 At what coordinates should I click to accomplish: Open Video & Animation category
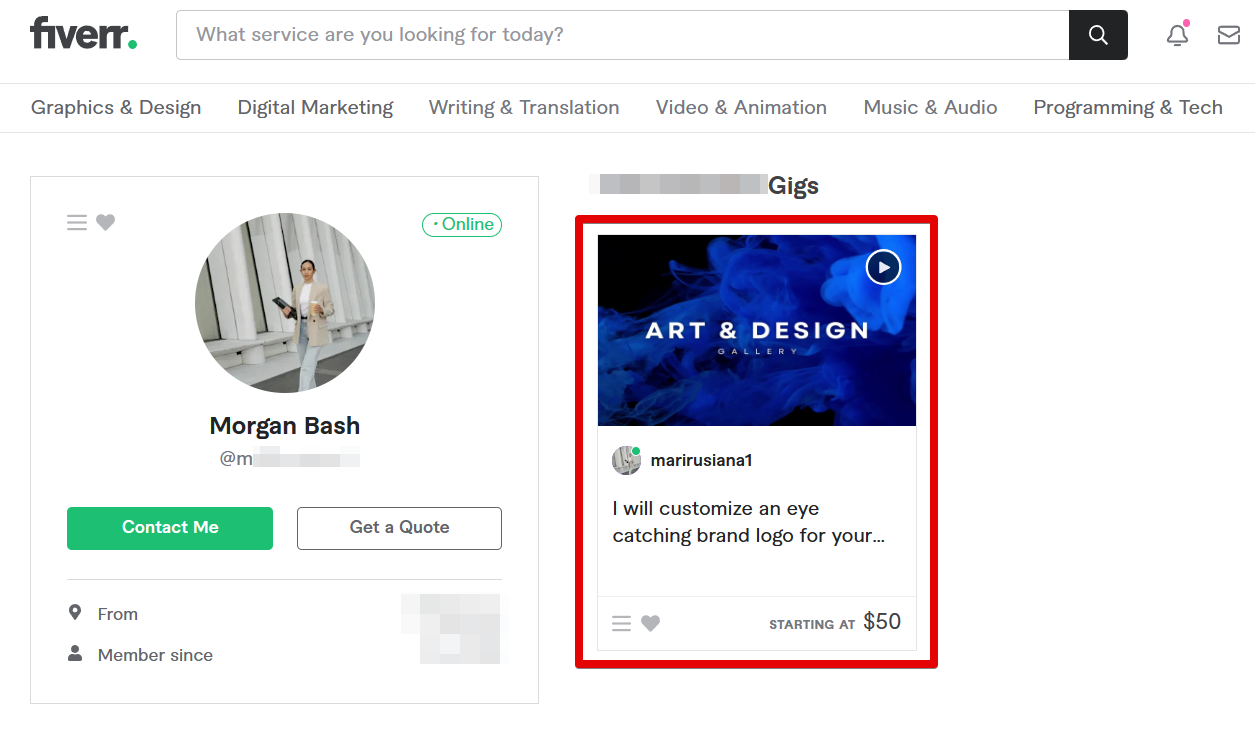click(x=741, y=108)
